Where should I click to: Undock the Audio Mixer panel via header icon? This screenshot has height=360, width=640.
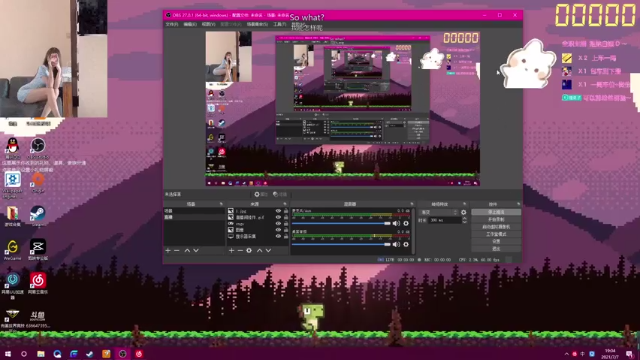tap(411, 204)
